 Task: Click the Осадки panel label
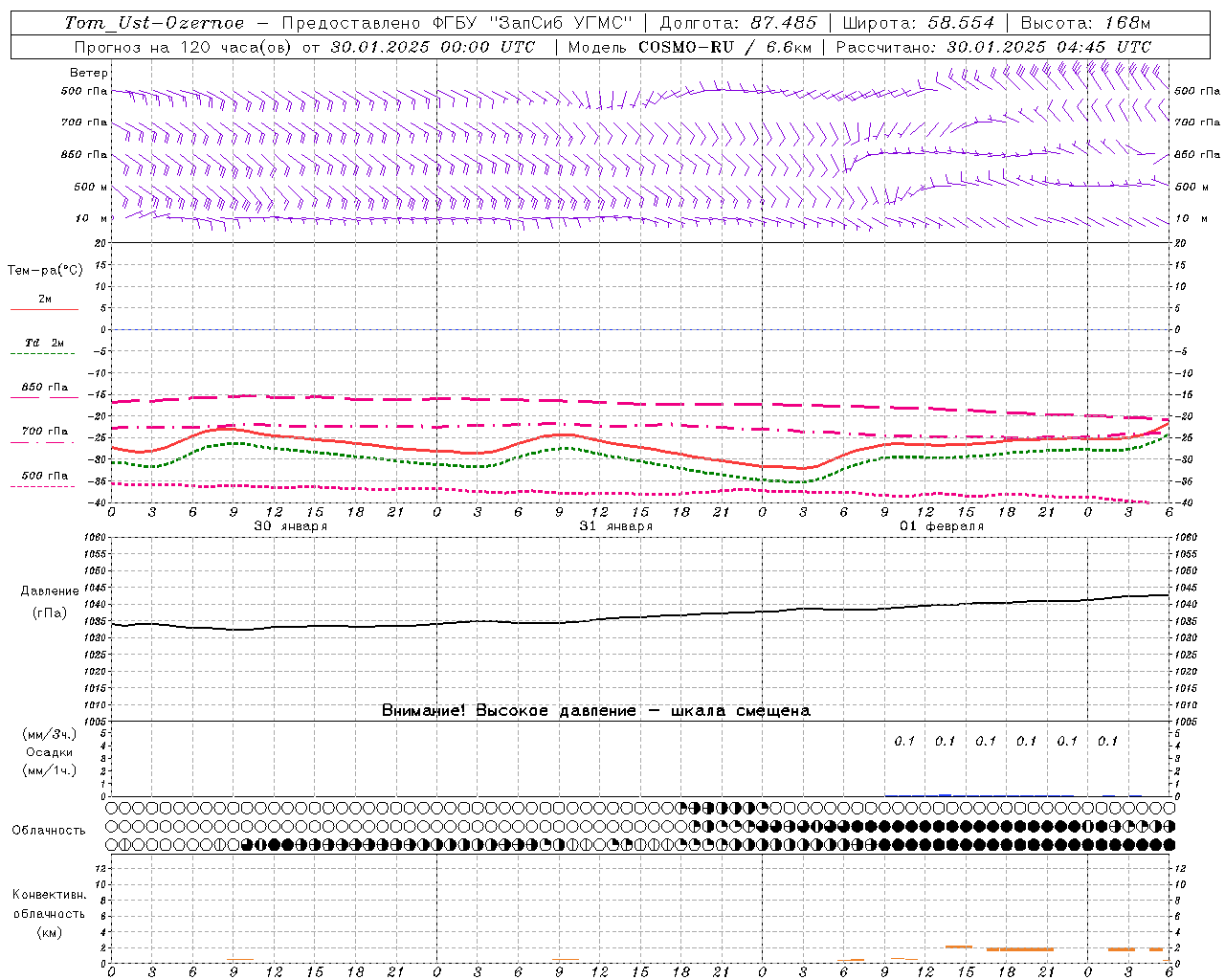coord(50,752)
